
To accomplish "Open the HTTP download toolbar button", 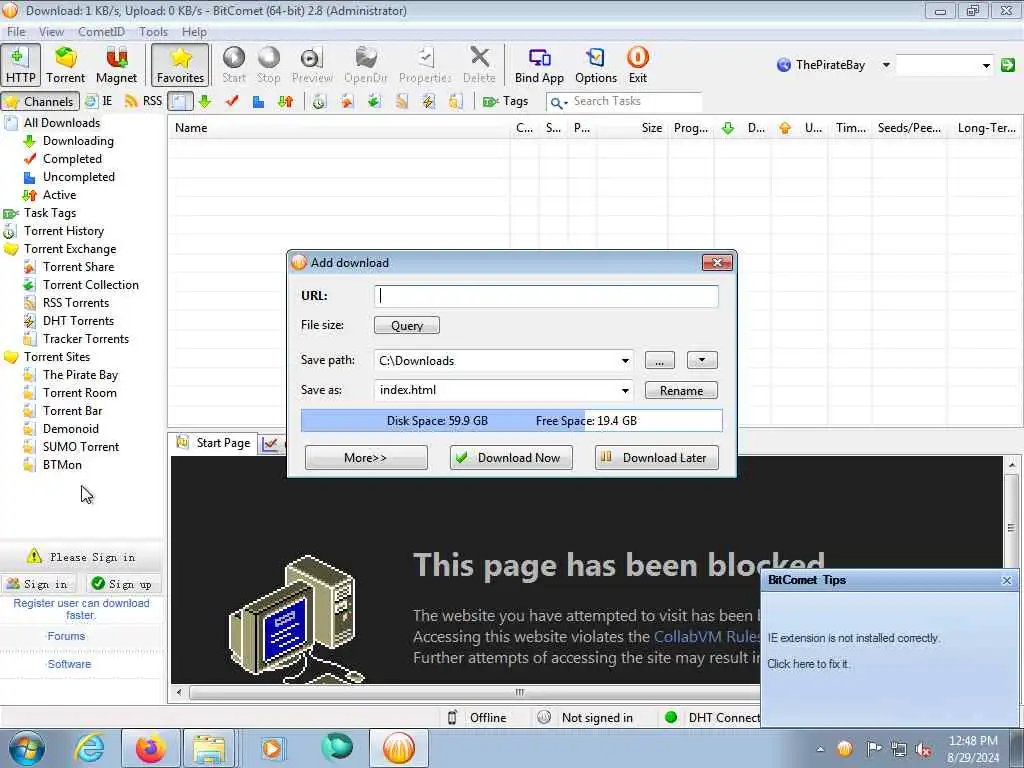I will [20, 65].
